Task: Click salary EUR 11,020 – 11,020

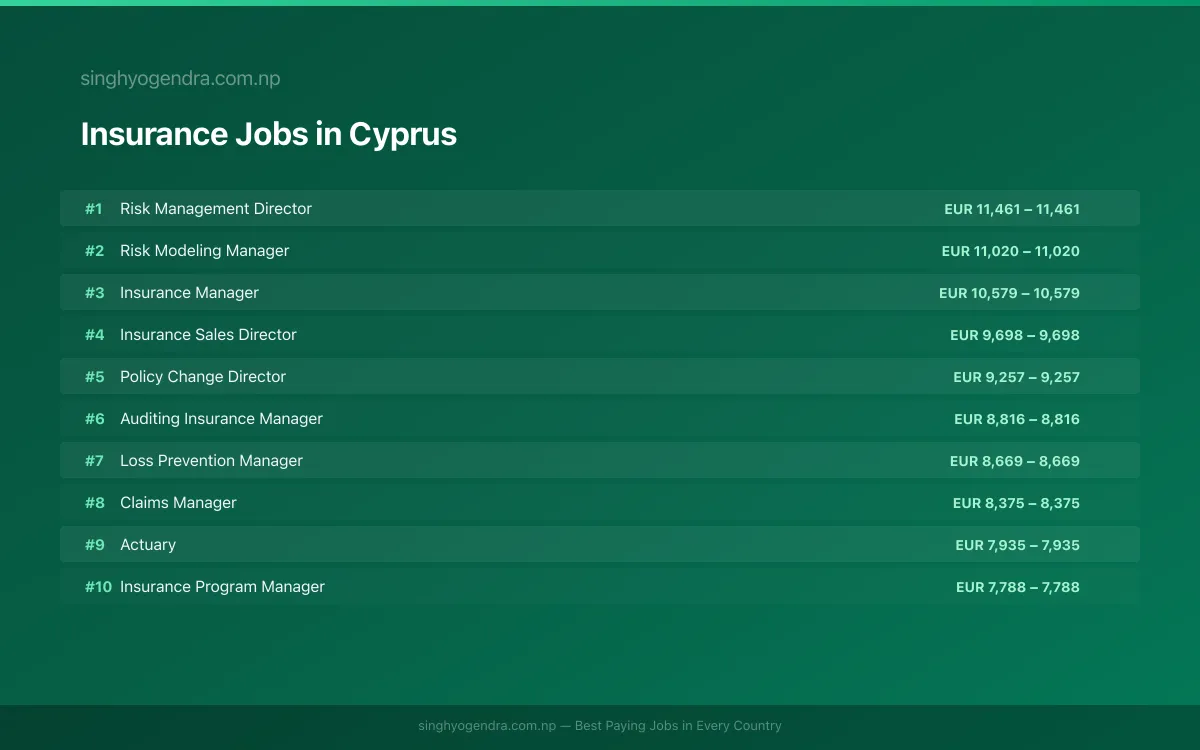Action: pos(1011,251)
